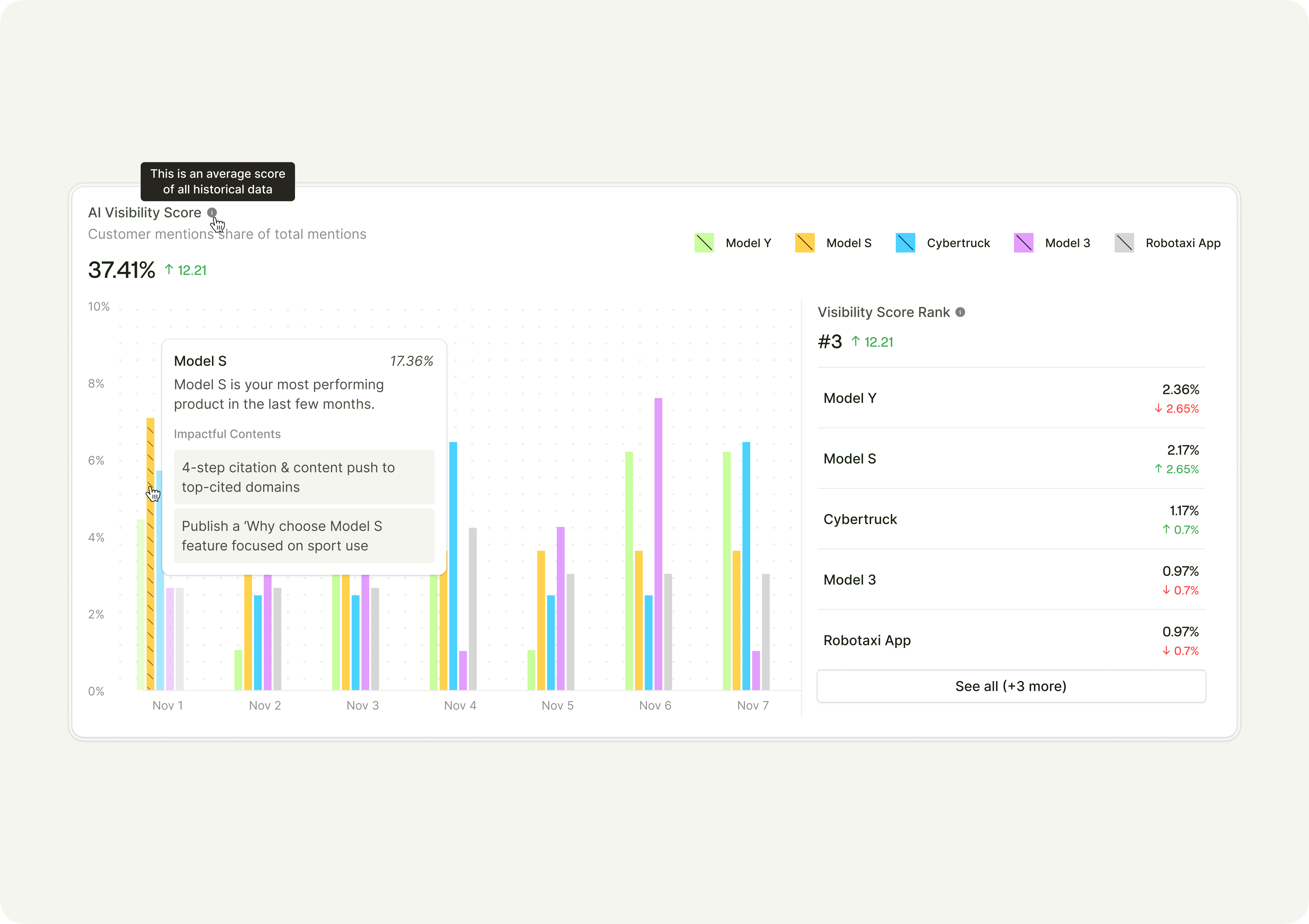Click the 1.17% value for Cybertruck

1184,511
